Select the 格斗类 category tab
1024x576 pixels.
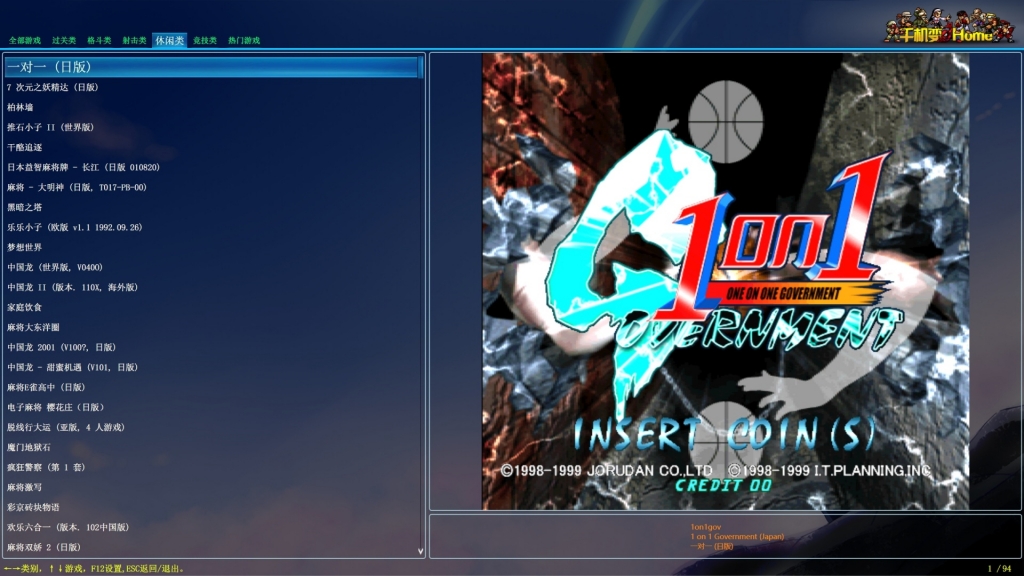click(x=99, y=41)
